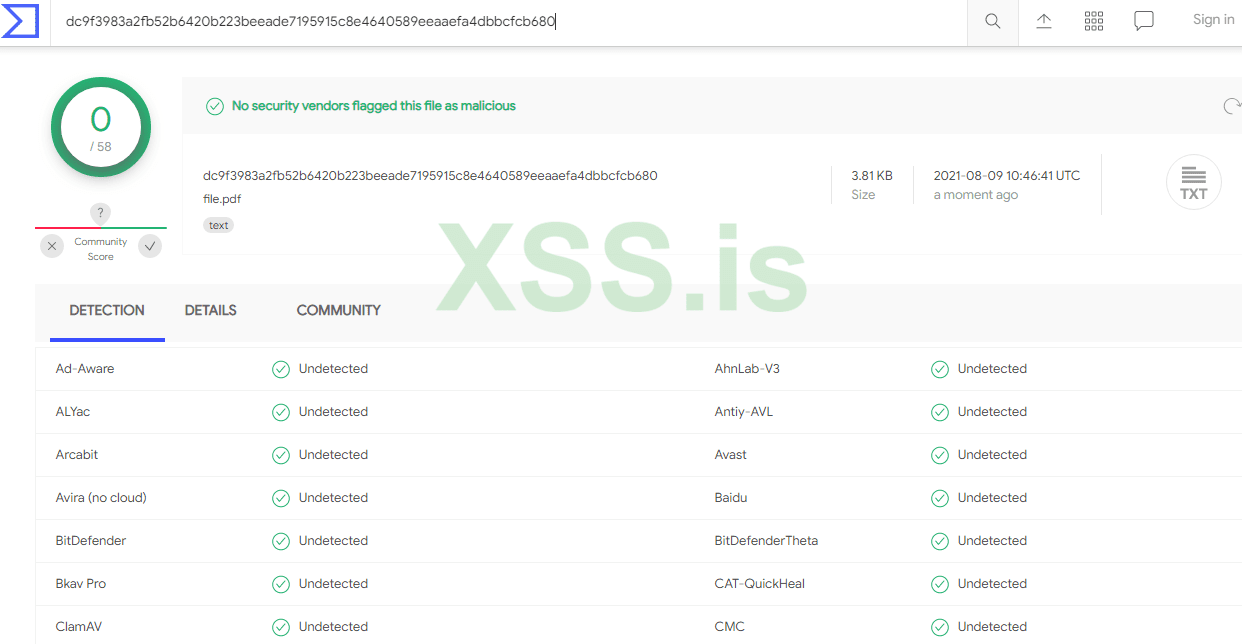
Task: Click the Undetected check icon for Arcabit
Action: click(x=281, y=456)
